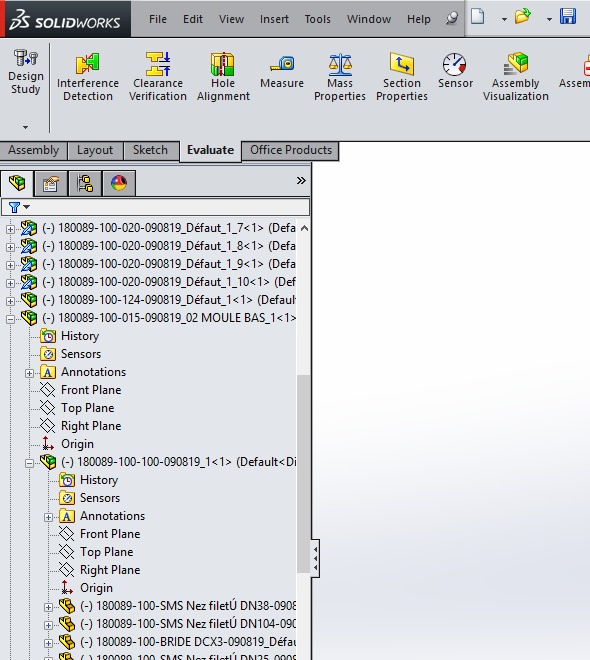Expand the SMS Nez filetÚ DN104 part
The width and height of the screenshot is (590, 660).
tap(48, 625)
